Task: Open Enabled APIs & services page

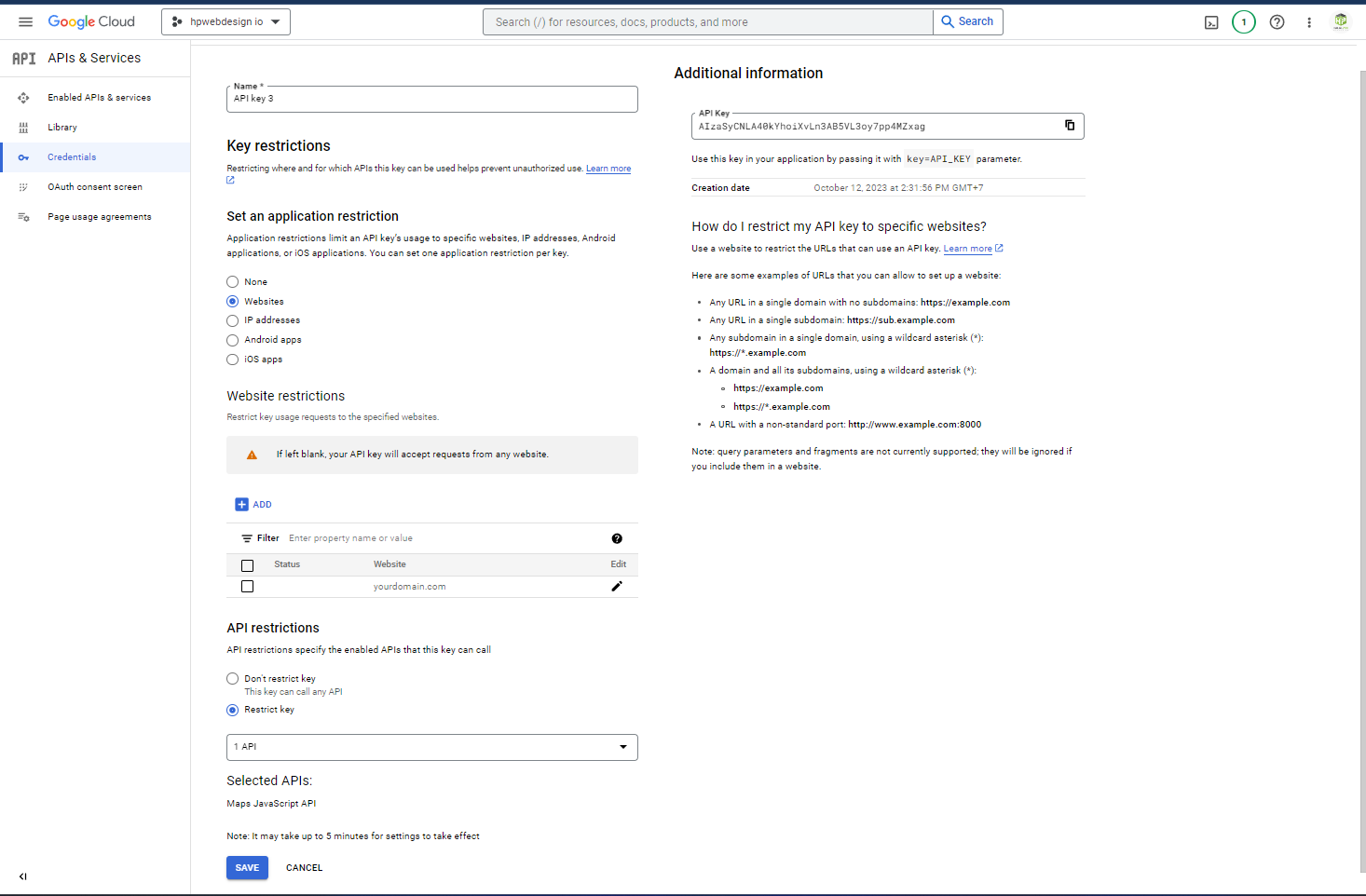Action: click(99, 98)
